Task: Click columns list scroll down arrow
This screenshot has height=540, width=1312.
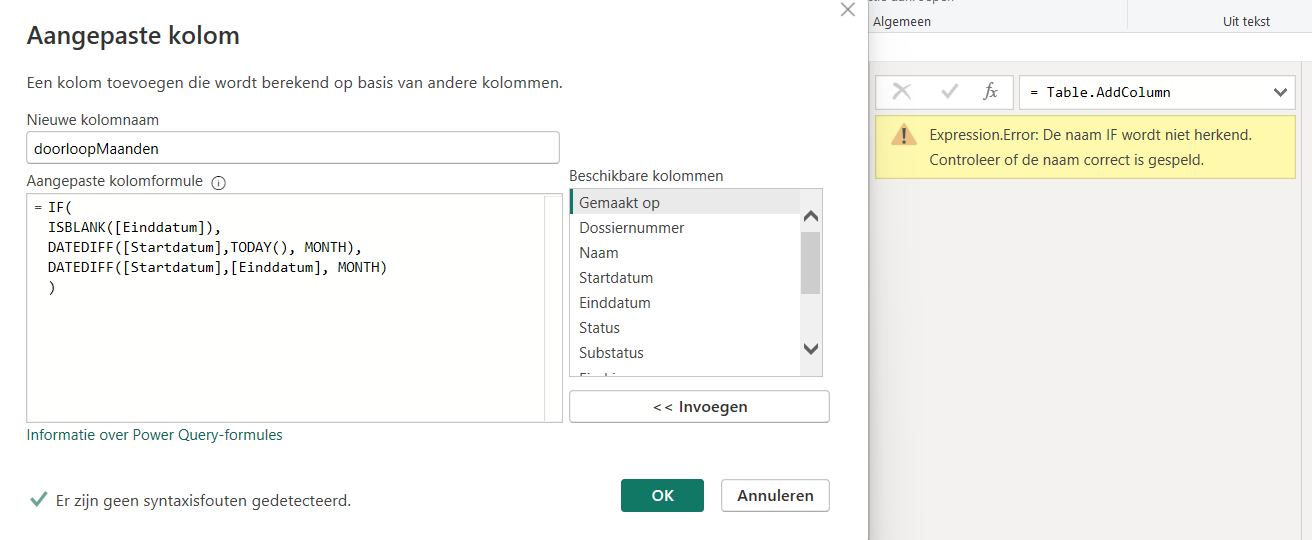Action: click(811, 348)
